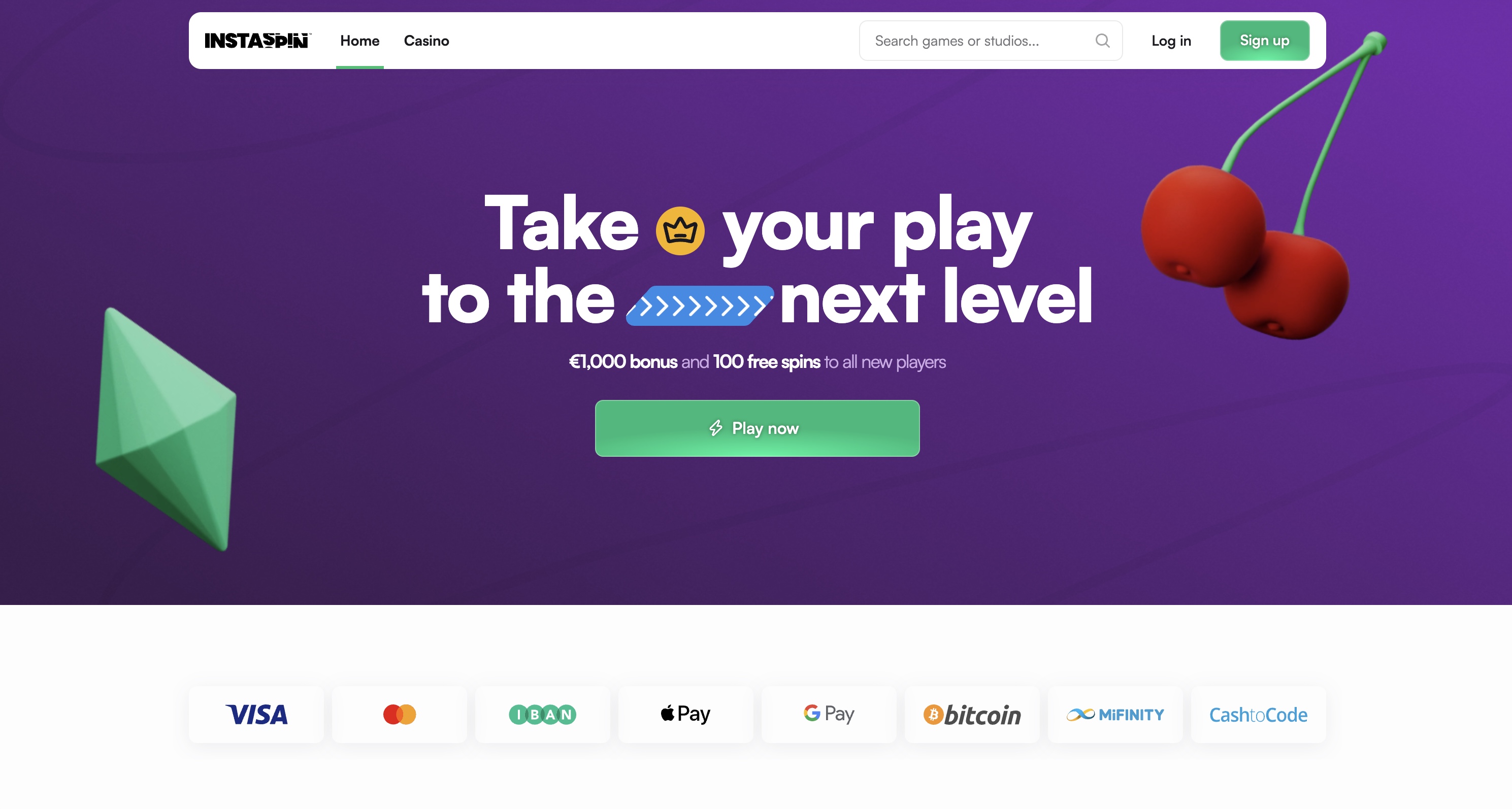This screenshot has width=1512, height=809.
Task: Choose the Apple Pay logo
Action: (x=685, y=715)
